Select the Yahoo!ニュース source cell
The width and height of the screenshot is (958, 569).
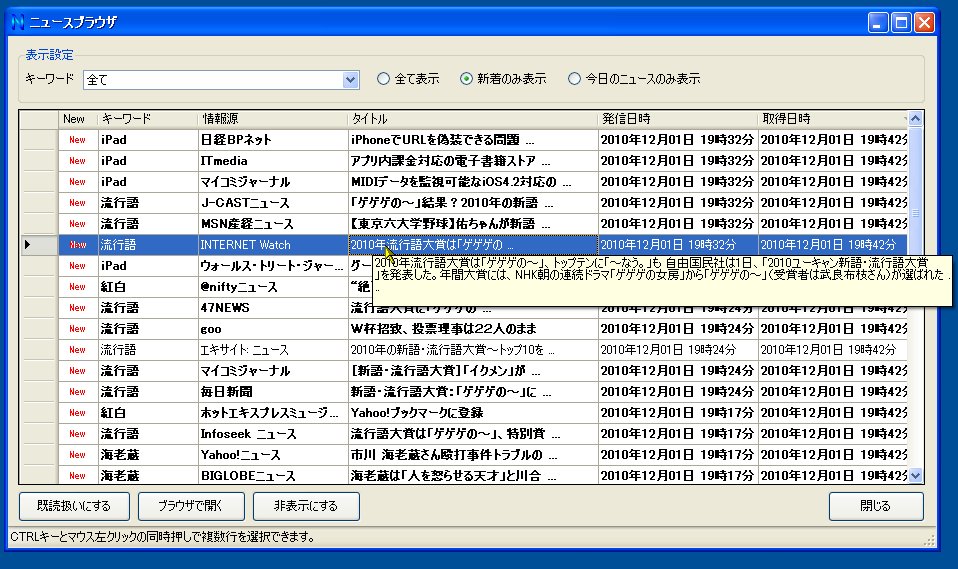[273, 455]
